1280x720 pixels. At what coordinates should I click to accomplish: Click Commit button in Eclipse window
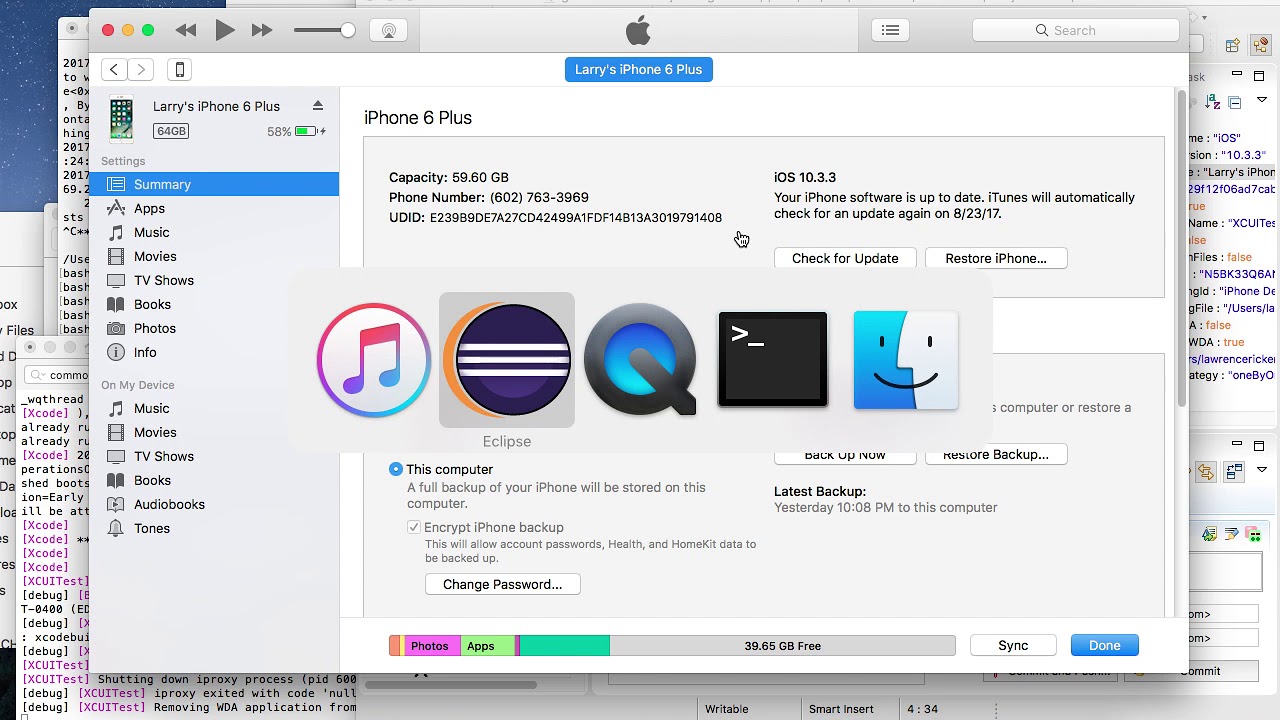pos(1200,671)
